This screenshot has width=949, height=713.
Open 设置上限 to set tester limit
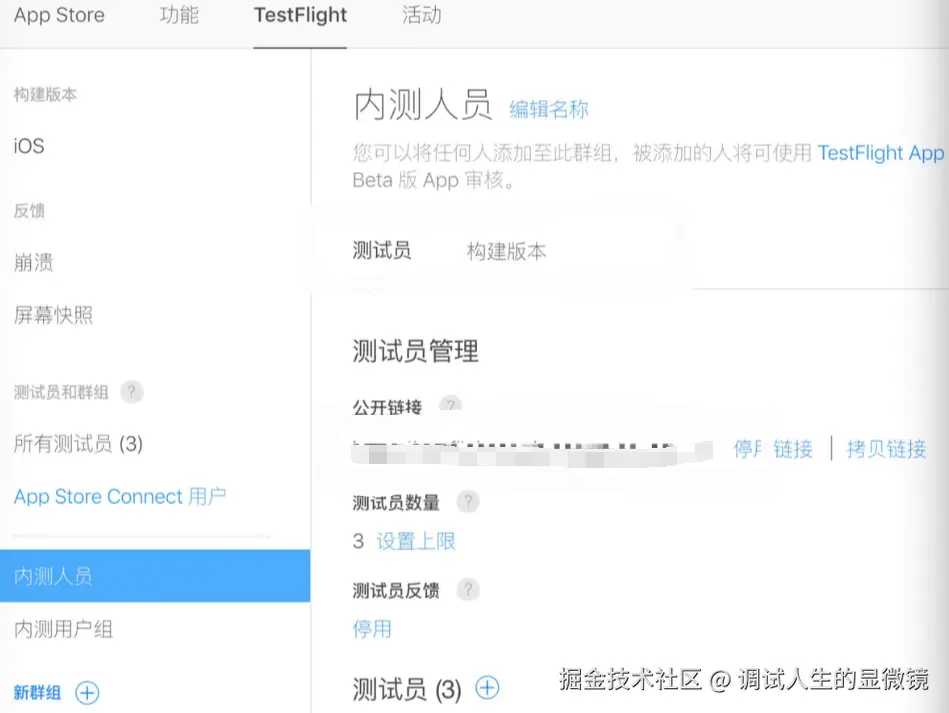[416, 540]
